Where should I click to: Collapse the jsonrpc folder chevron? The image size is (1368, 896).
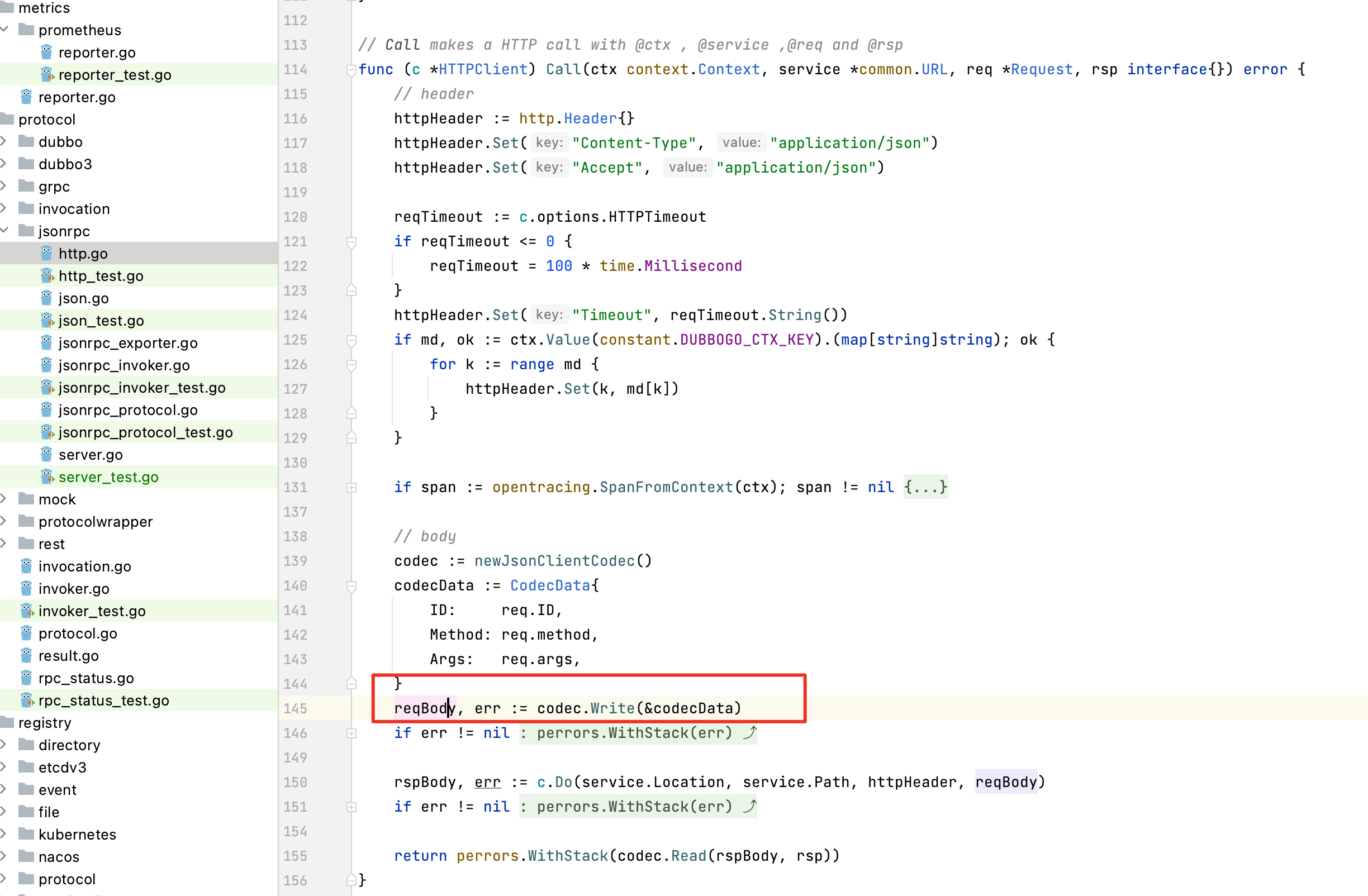[4, 231]
